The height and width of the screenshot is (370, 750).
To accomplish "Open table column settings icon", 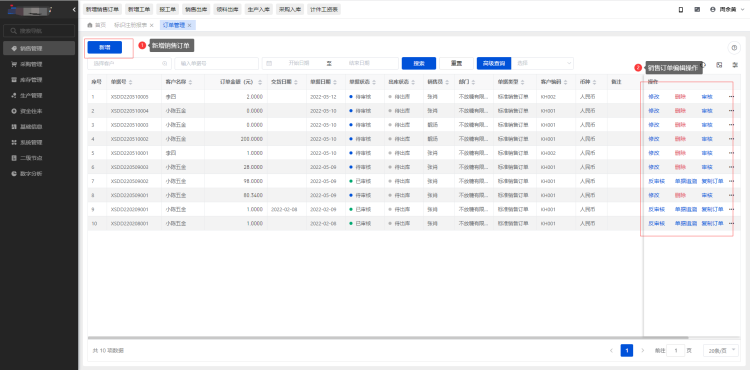I will 735,65.
